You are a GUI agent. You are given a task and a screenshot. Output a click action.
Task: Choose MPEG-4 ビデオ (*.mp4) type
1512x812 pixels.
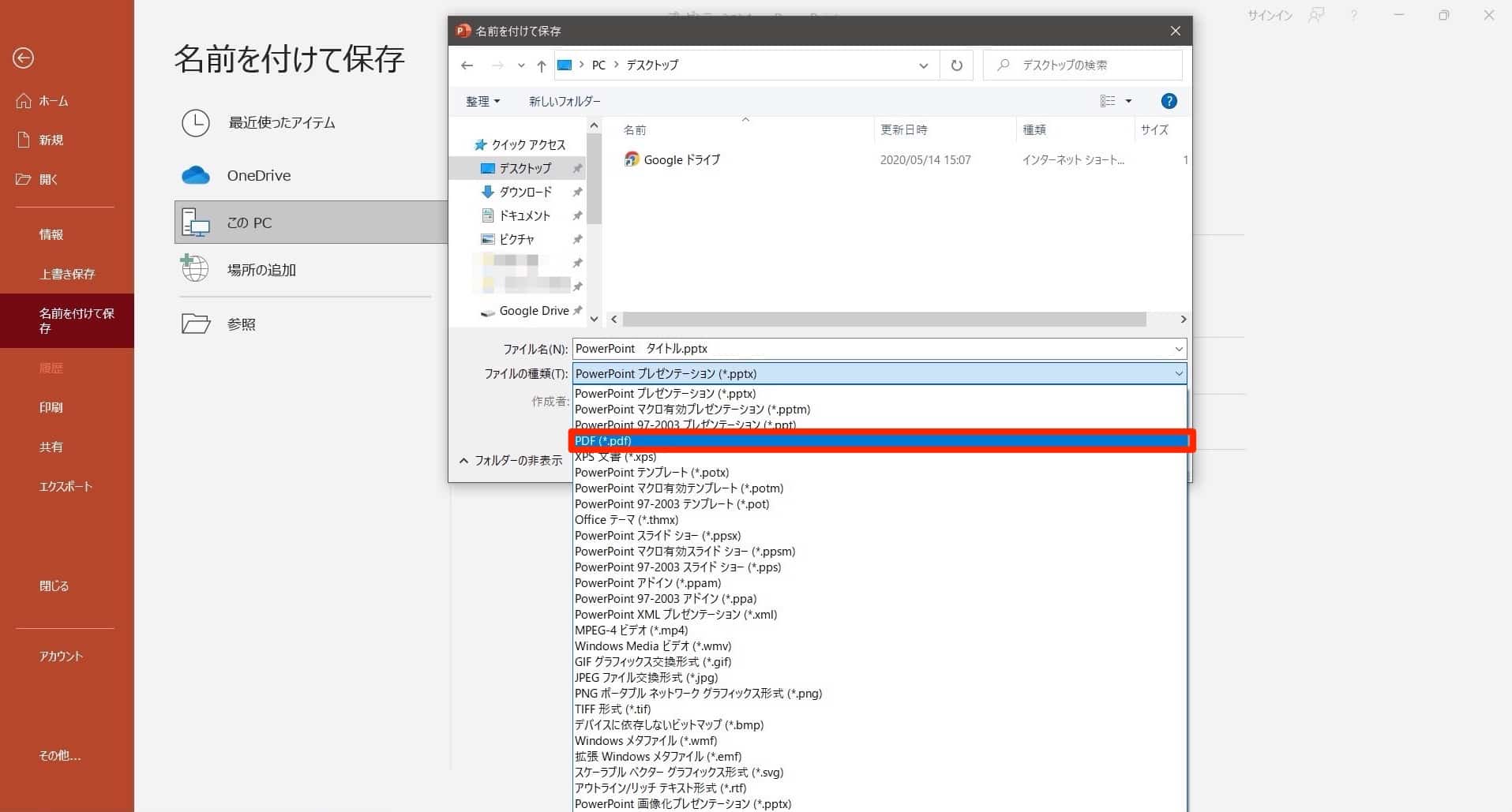pyautogui.click(x=880, y=631)
